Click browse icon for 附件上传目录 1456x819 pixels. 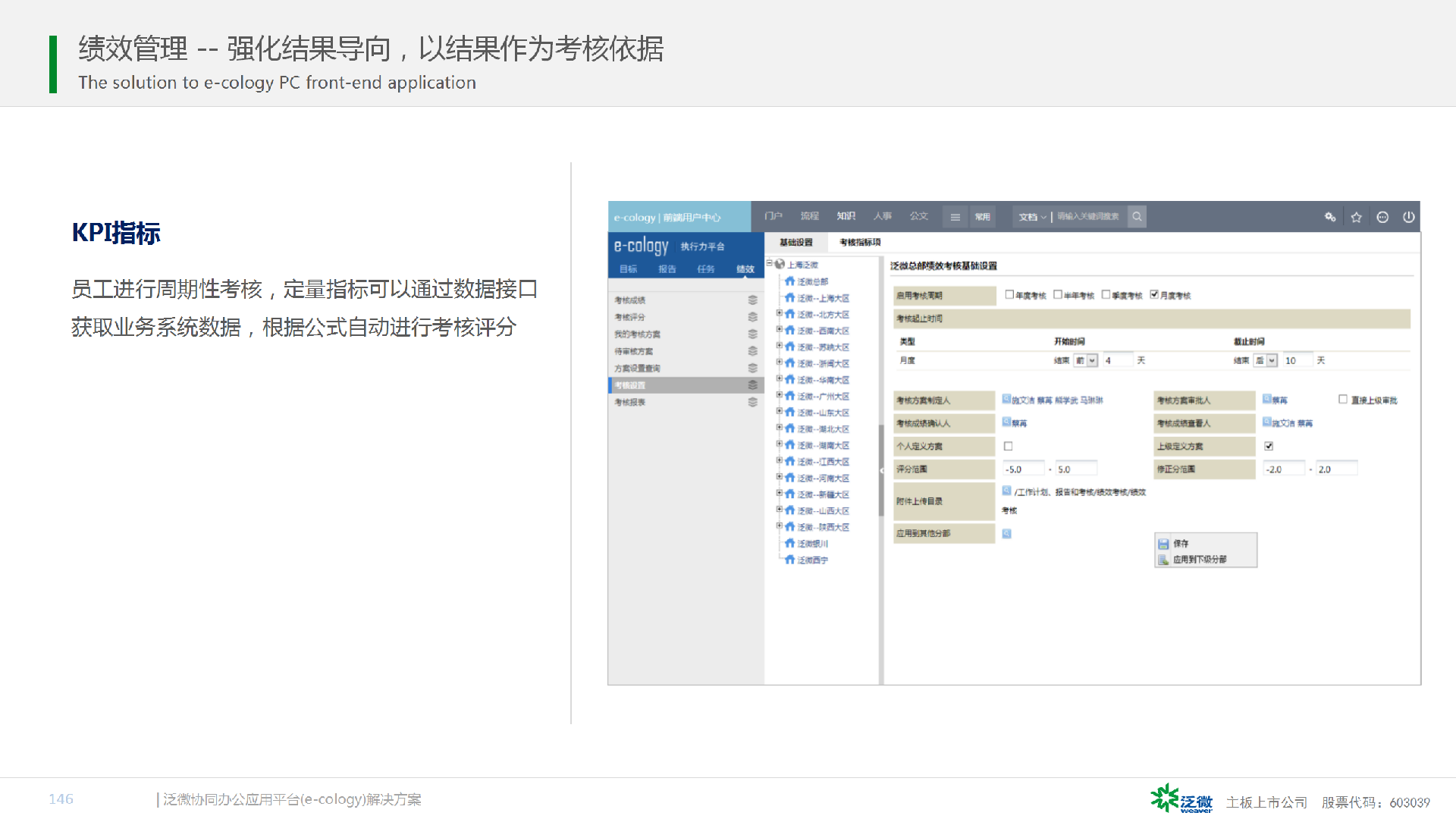click(x=1006, y=491)
